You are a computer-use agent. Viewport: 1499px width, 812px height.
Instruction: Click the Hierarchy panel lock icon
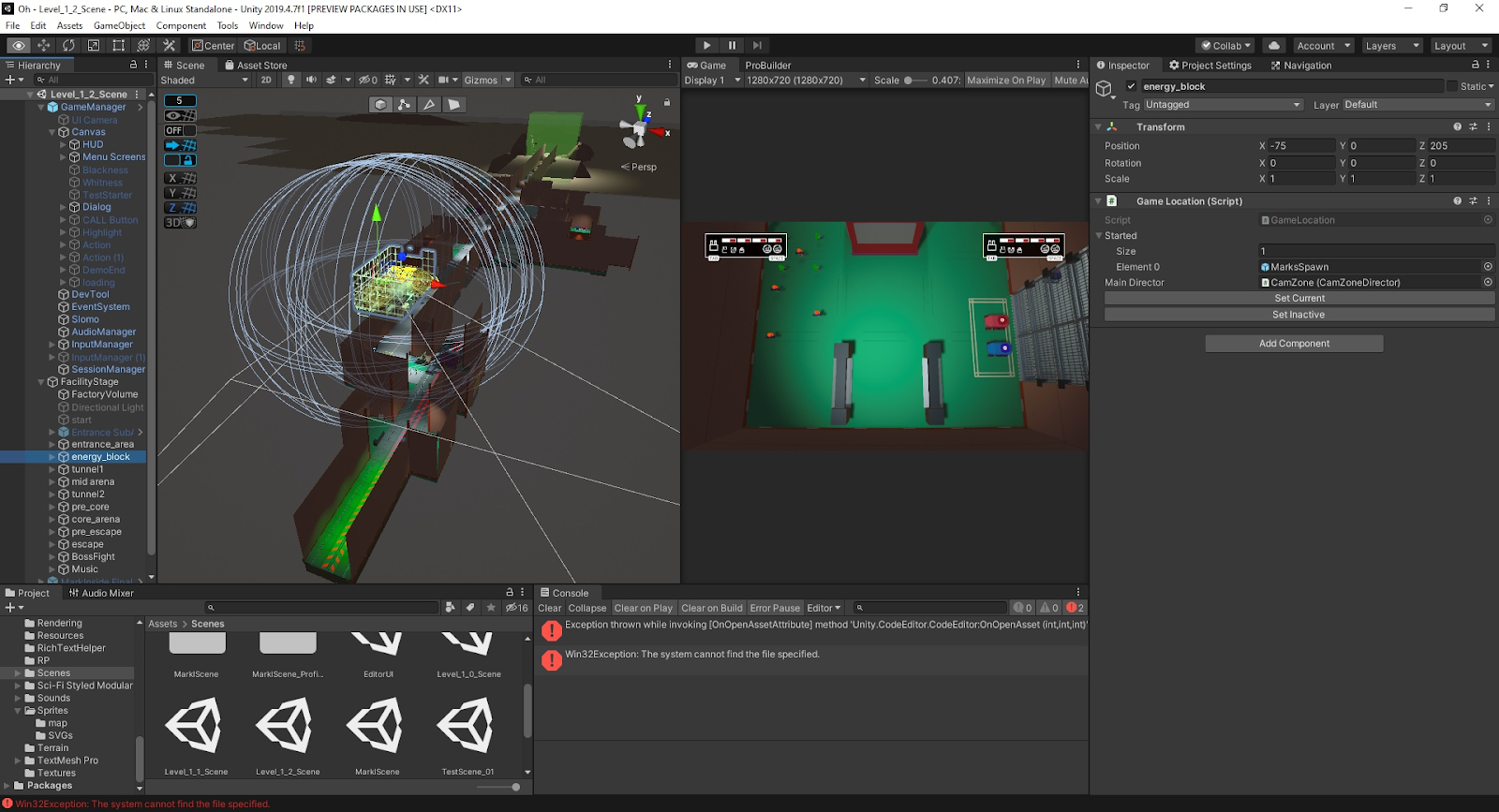[x=133, y=65]
